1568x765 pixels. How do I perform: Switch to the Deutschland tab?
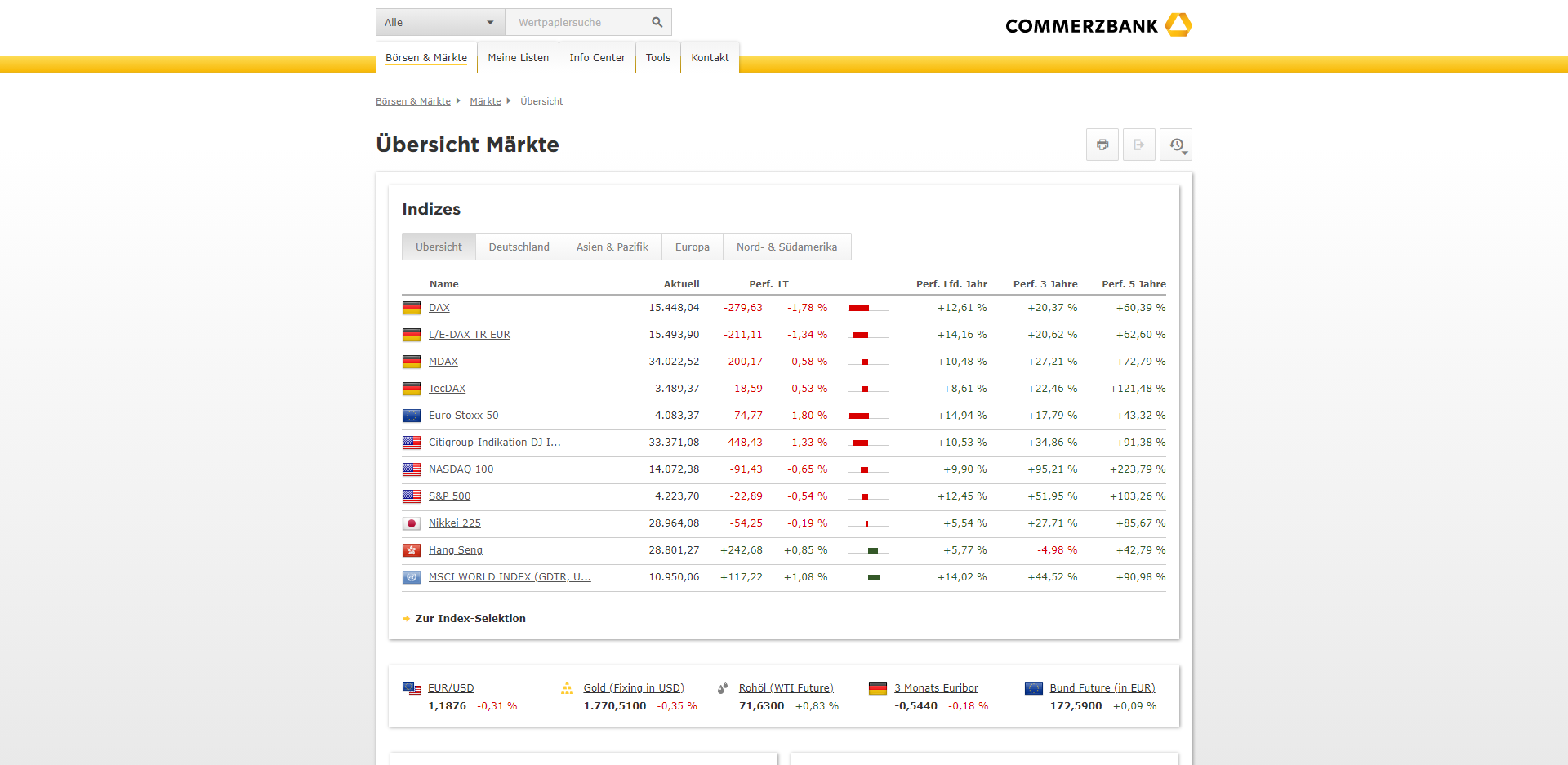pos(519,247)
